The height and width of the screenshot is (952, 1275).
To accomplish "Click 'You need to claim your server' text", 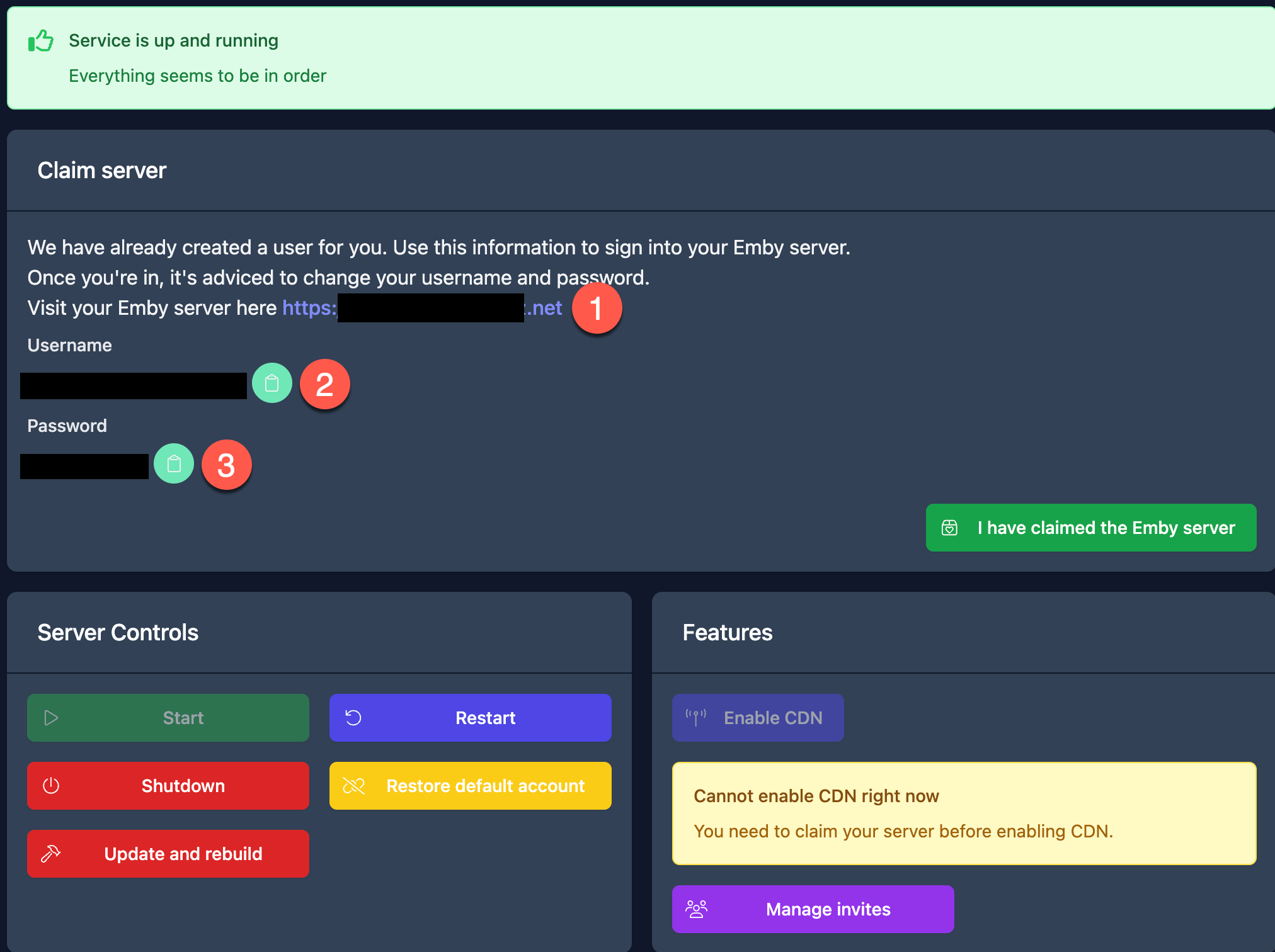I will [903, 831].
